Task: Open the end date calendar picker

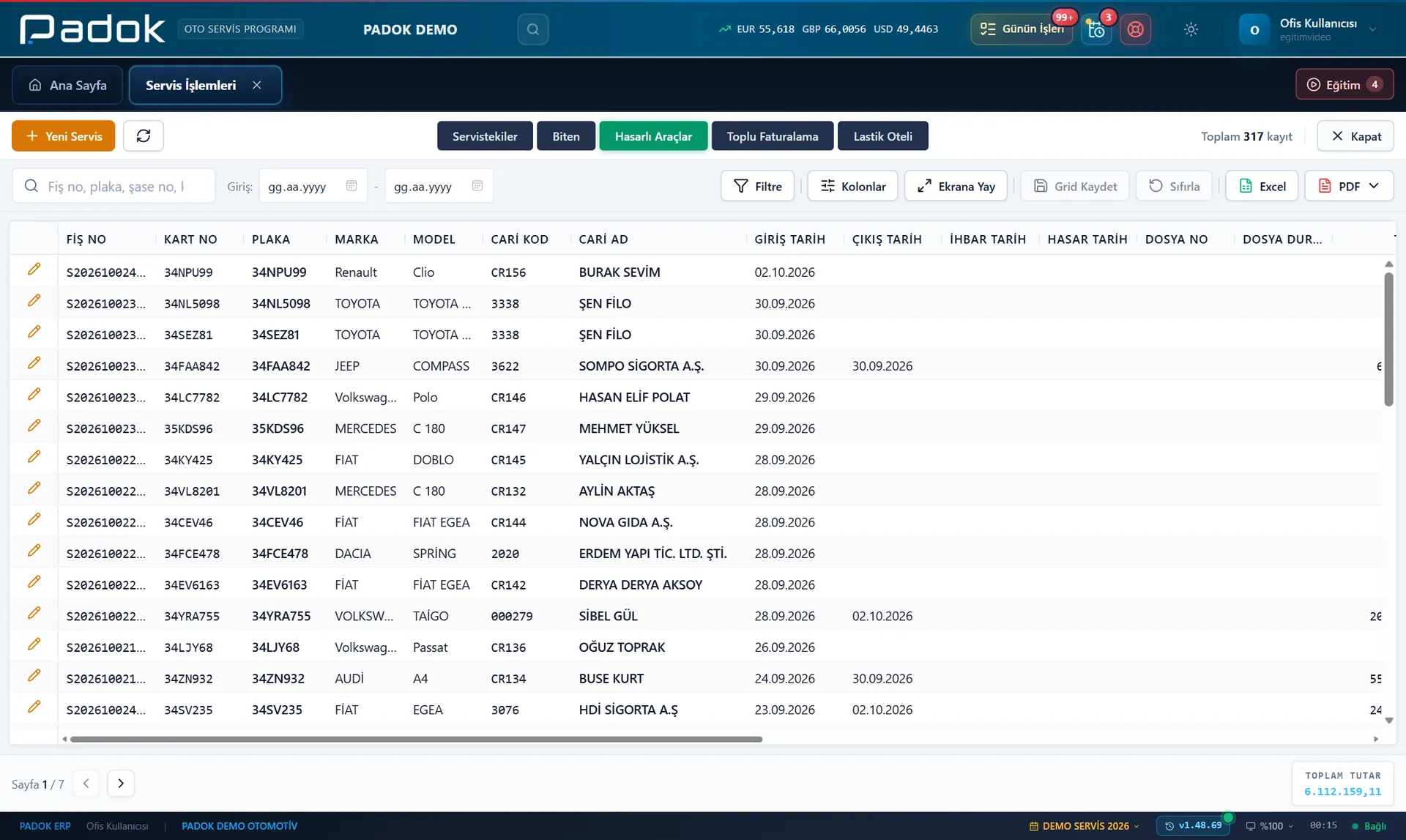Action: 477,186
